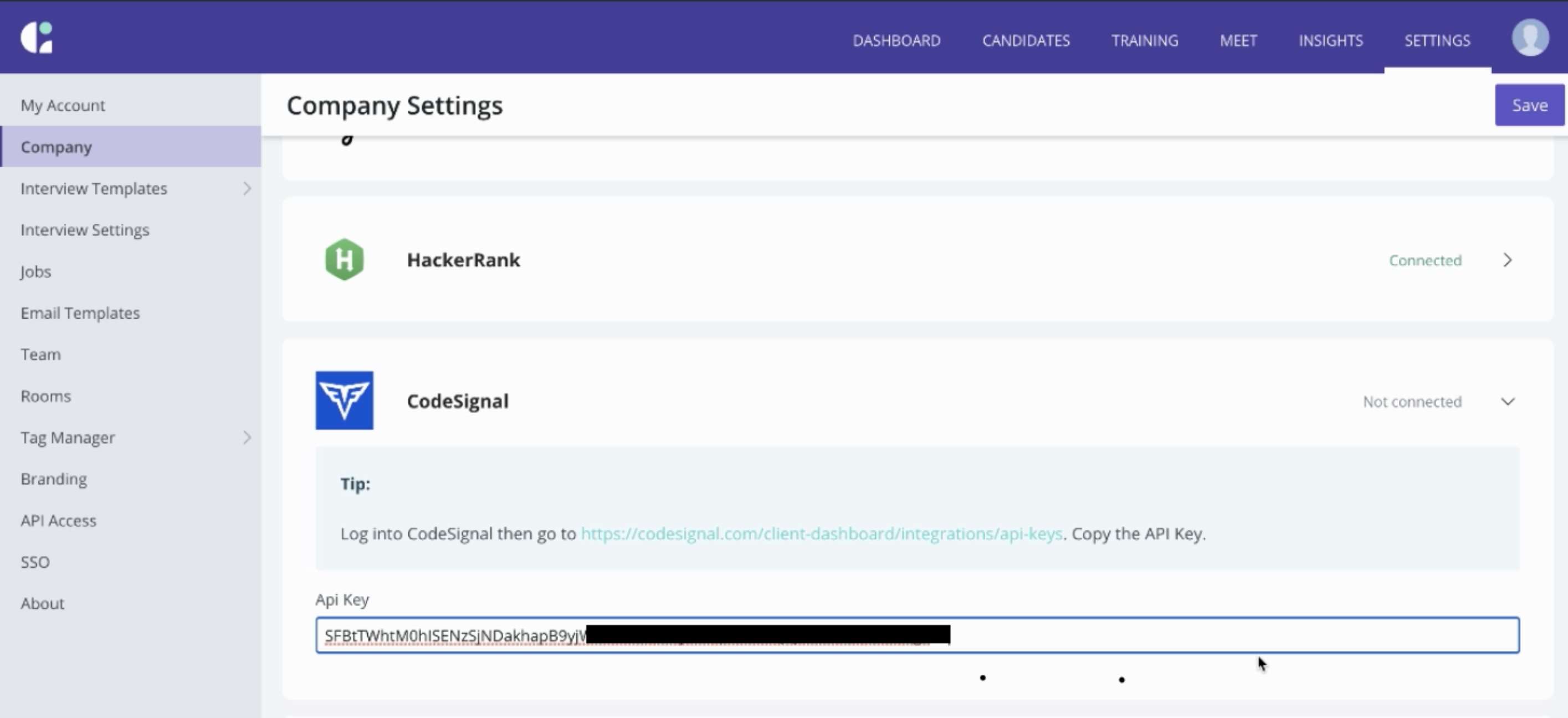This screenshot has width=1568, height=718.
Task: Switch to the CANDIDATES navigation tab
Action: (1026, 40)
